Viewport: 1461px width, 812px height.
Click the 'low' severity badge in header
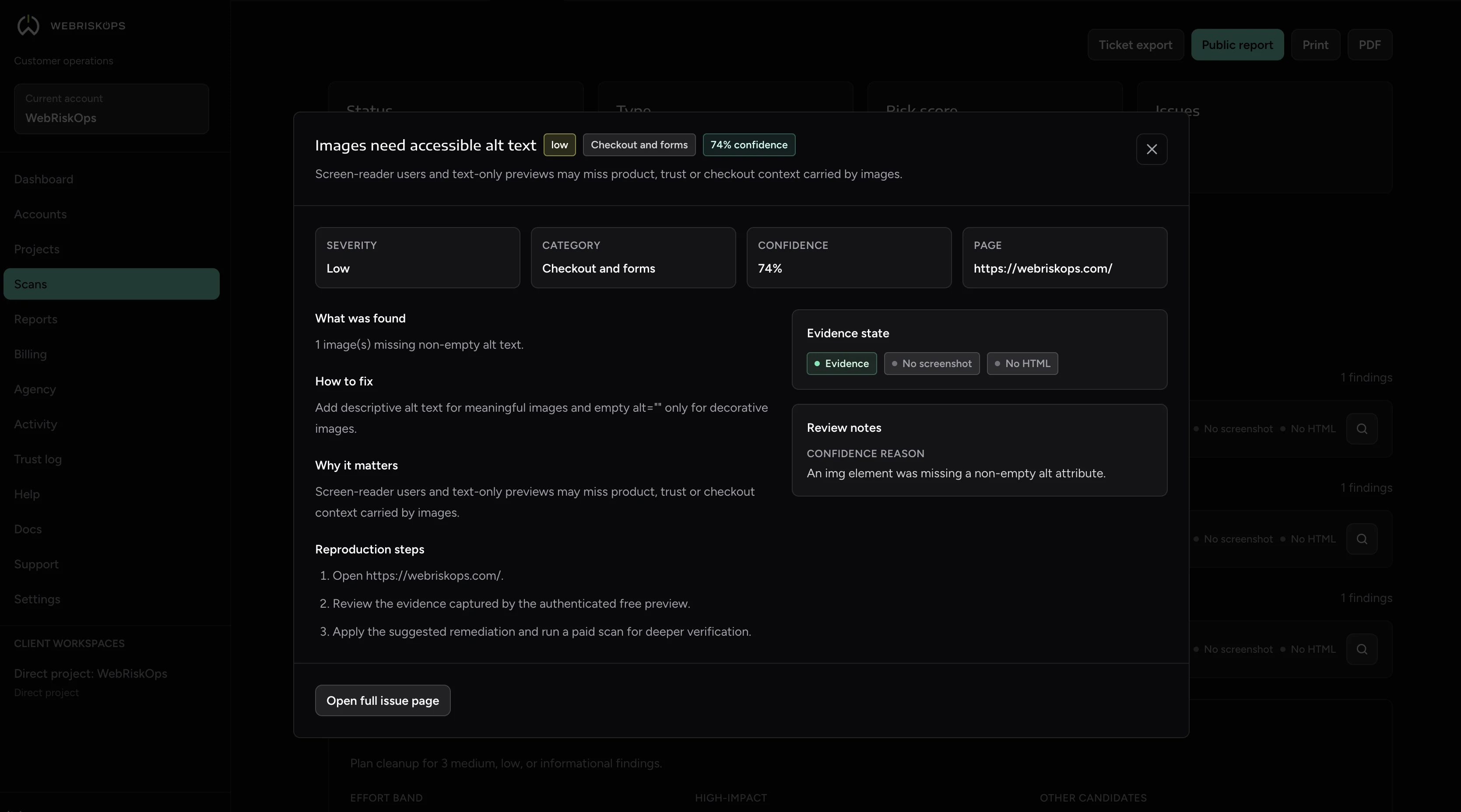[559, 145]
